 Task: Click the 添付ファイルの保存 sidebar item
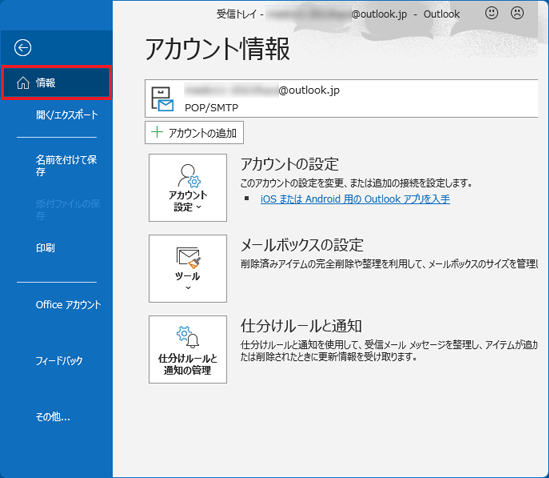[68, 209]
